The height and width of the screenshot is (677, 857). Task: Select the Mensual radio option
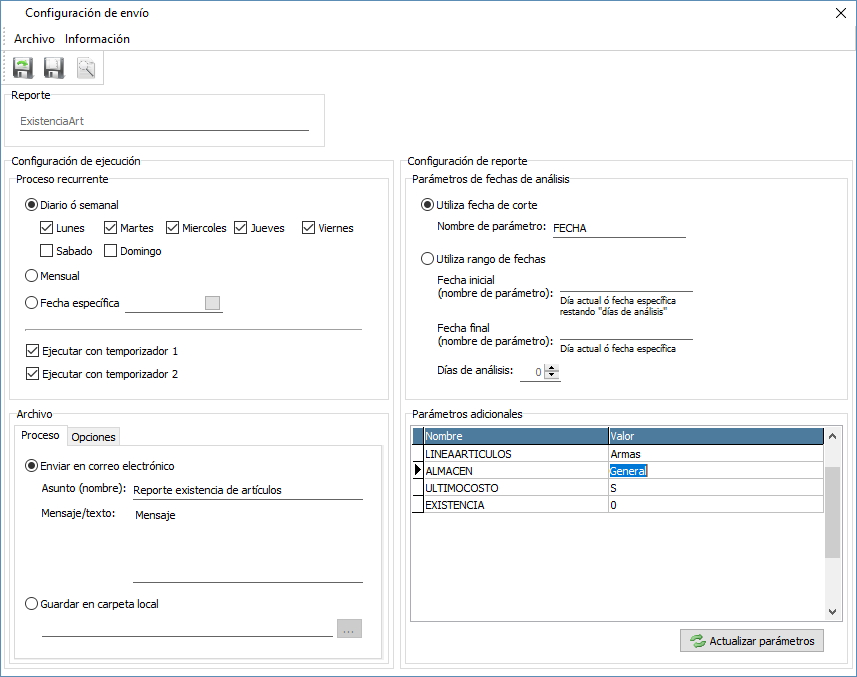[33, 276]
